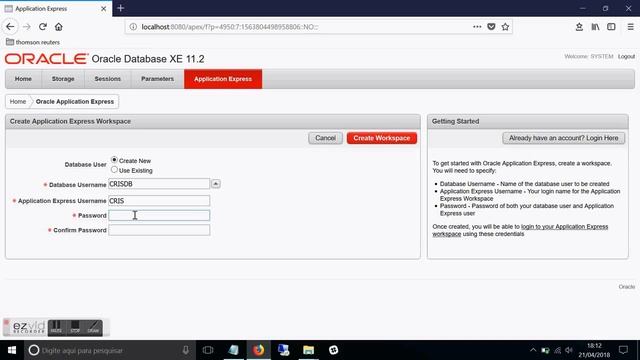Open File Explorer from the taskbar
Screen dimensions: 640x360
309,350
